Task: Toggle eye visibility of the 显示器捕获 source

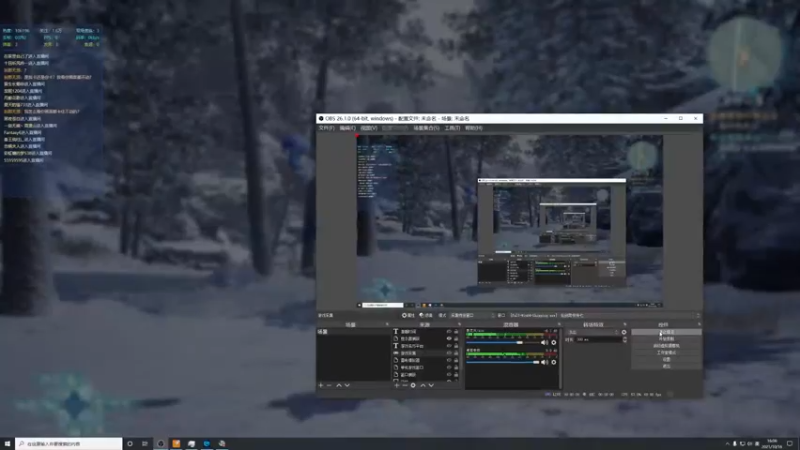Action: (x=449, y=339)
